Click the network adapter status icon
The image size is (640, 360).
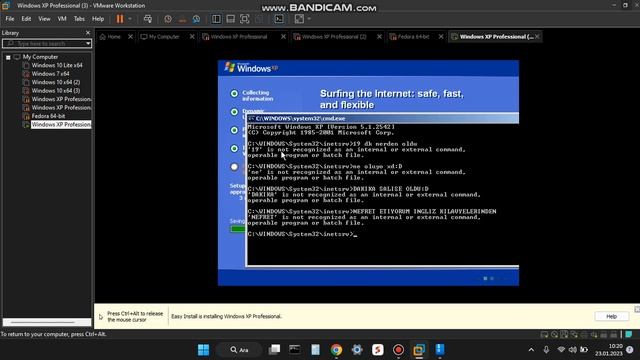click(574, 335)
